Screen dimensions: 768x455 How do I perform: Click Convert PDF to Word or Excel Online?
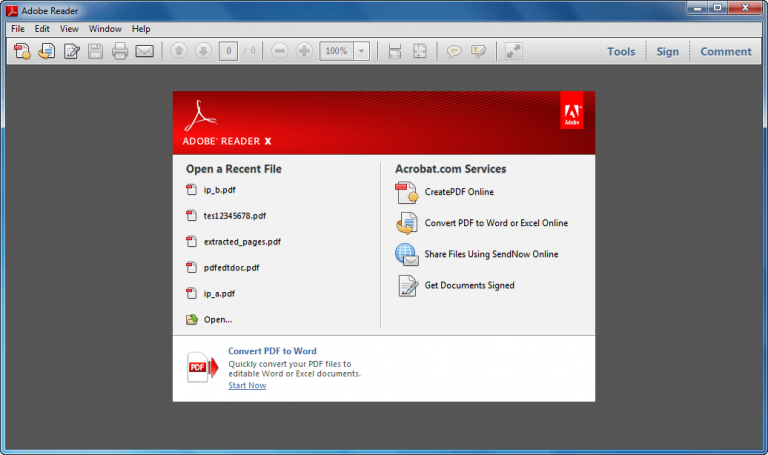(496, 223)
